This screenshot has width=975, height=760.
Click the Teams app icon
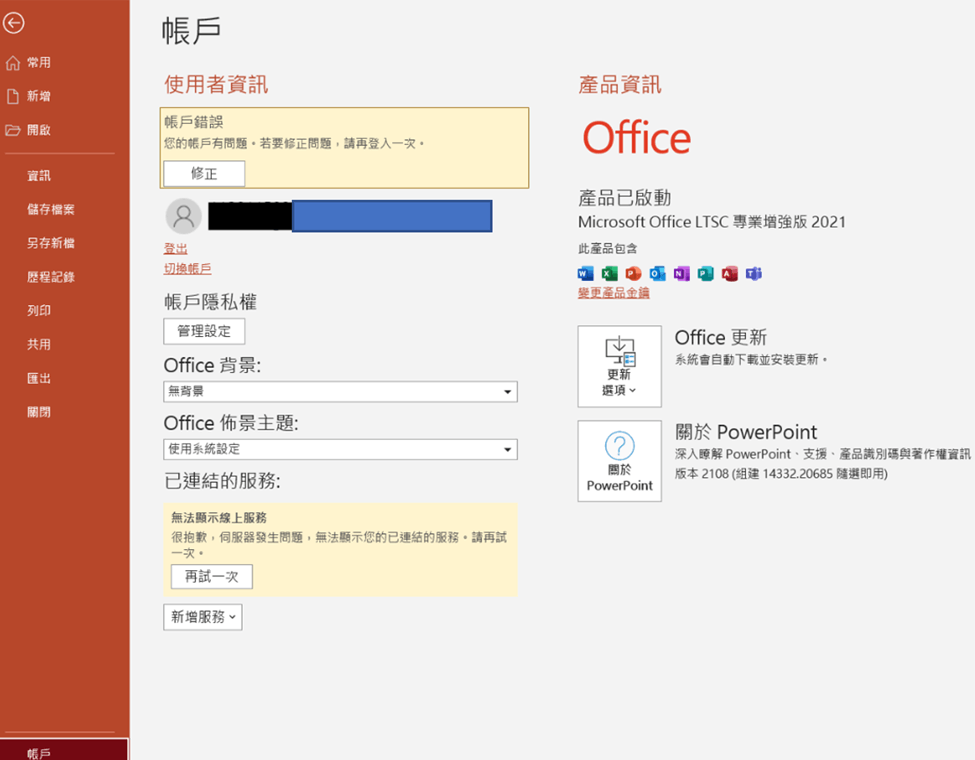click(754, 273)
